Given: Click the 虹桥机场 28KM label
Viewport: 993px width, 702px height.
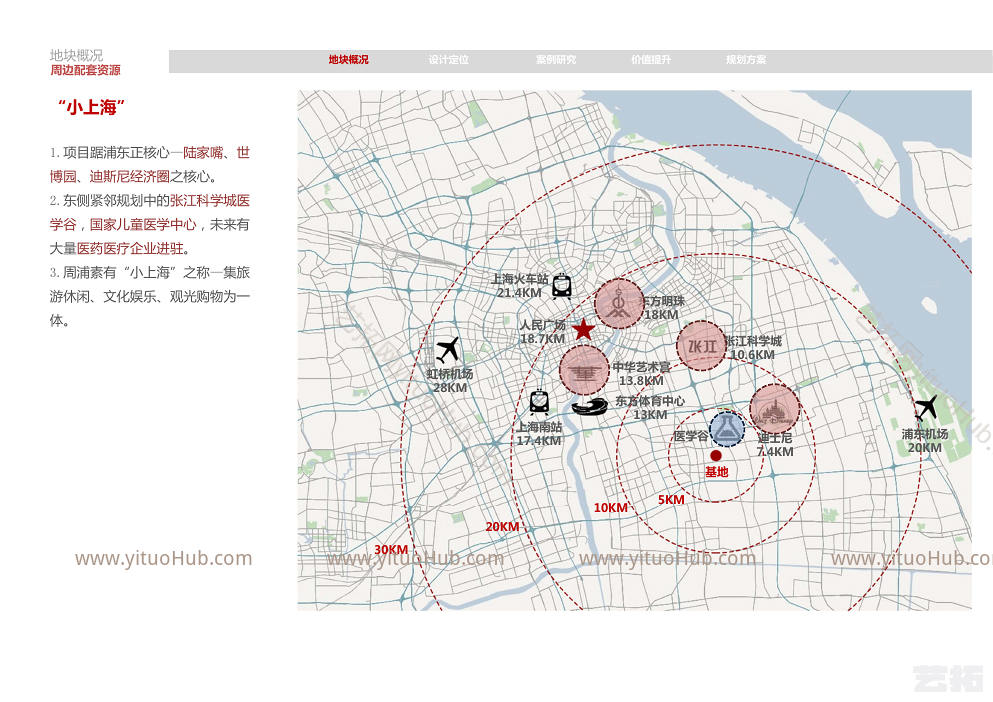Looking at the screenshot, I should coord(450,381).
